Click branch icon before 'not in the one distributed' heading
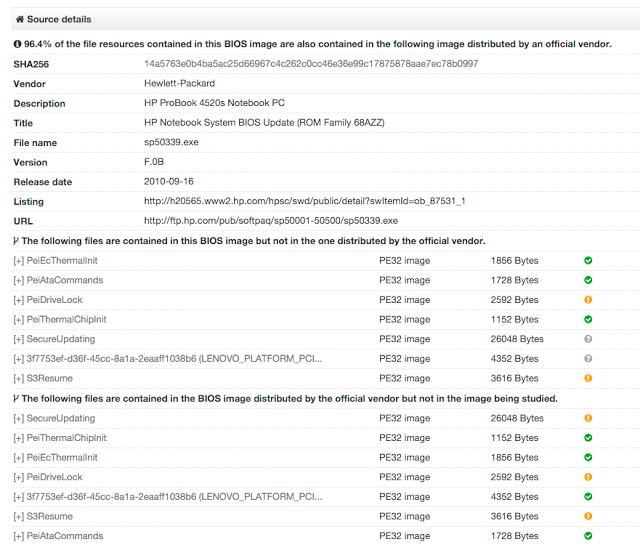 (x=16, y=241)
